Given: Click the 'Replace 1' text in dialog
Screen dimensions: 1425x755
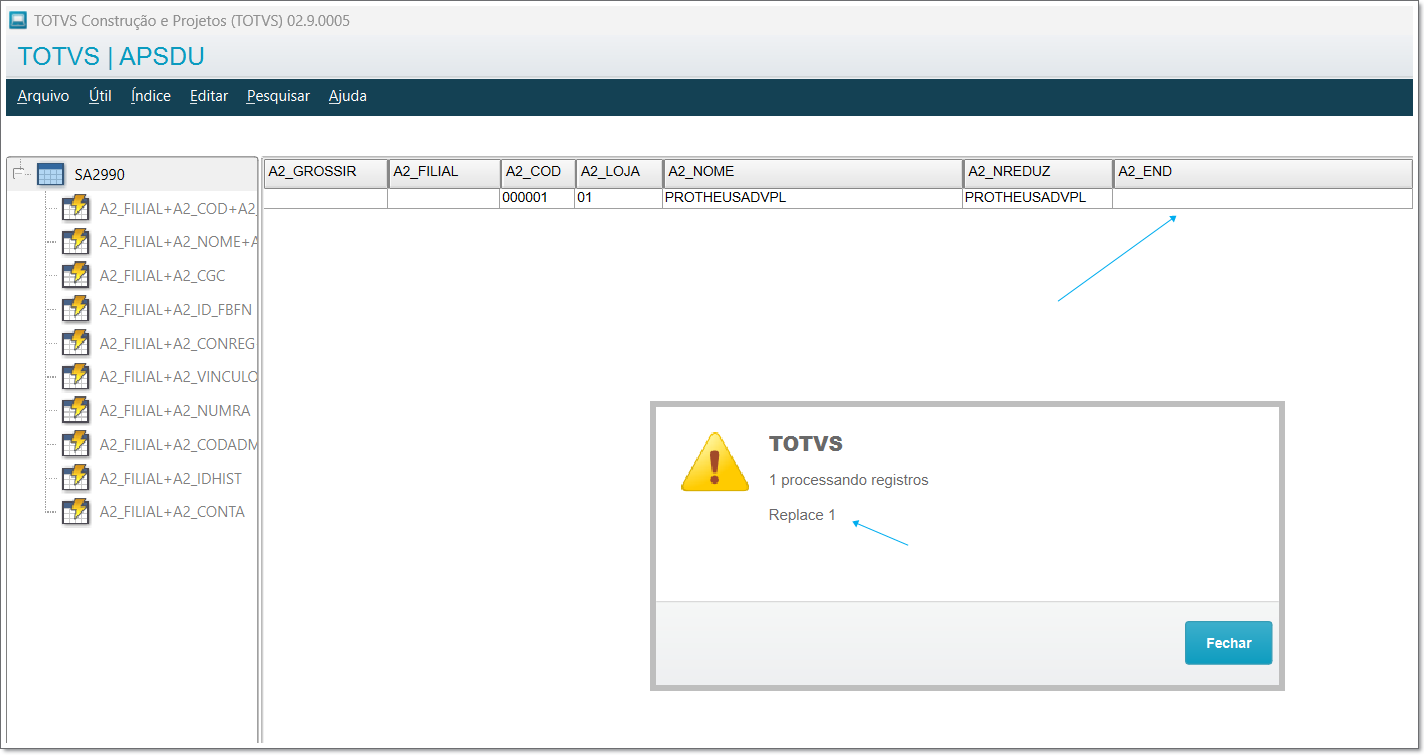Looking at the screenshot, I should (802, 515).
